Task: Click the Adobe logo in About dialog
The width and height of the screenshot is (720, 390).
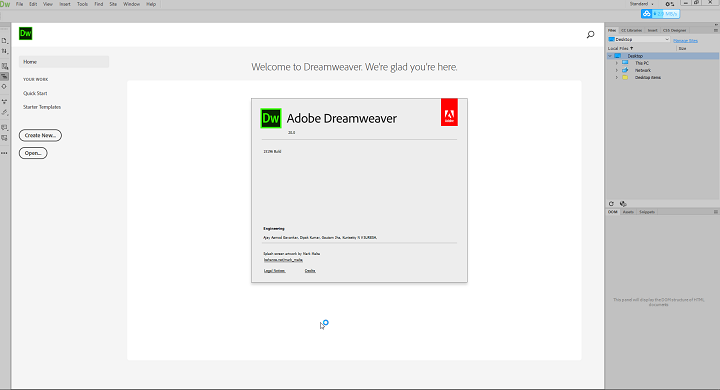Action: pos(449,112)
